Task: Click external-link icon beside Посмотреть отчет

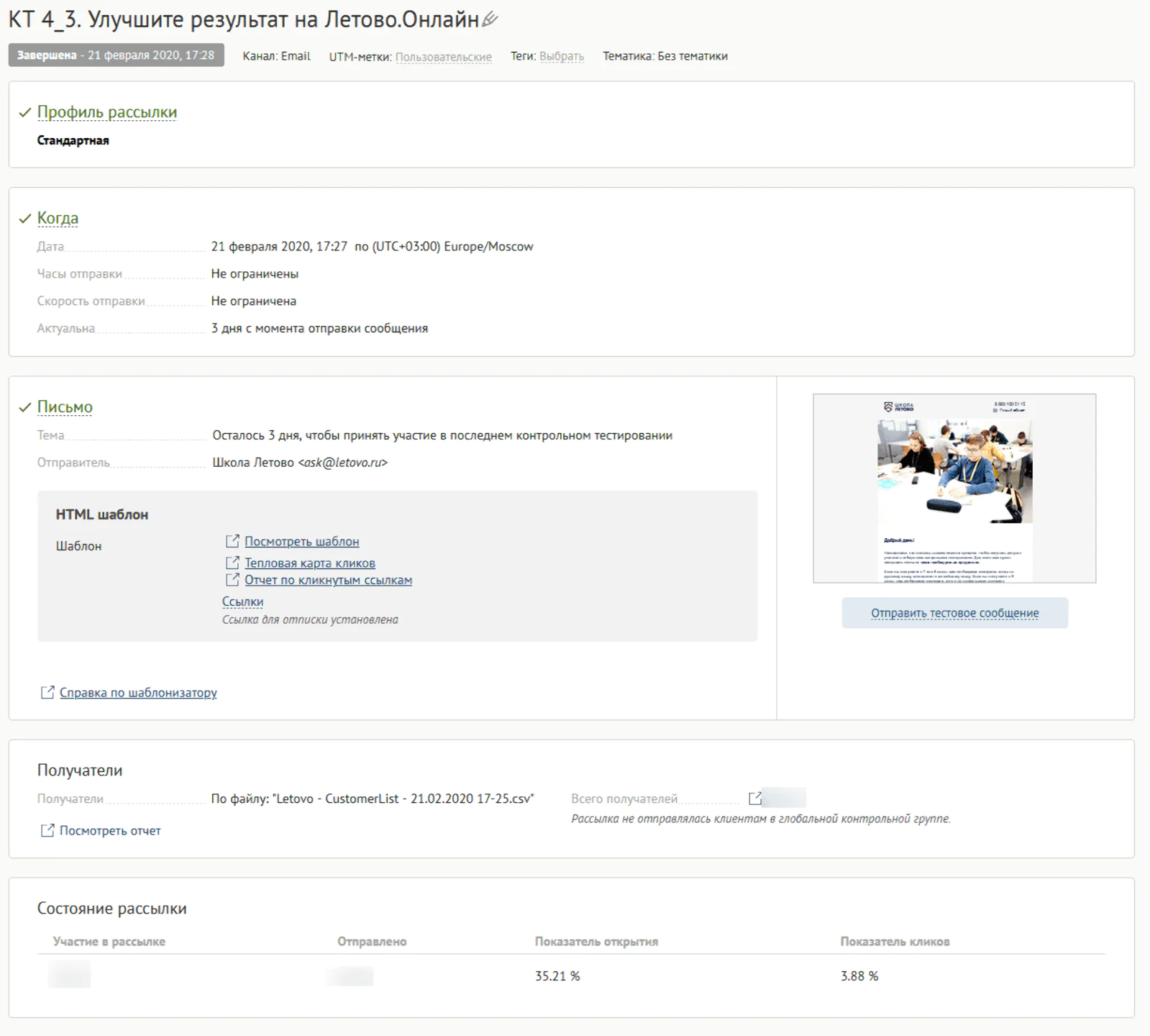Action: (47, 831)
